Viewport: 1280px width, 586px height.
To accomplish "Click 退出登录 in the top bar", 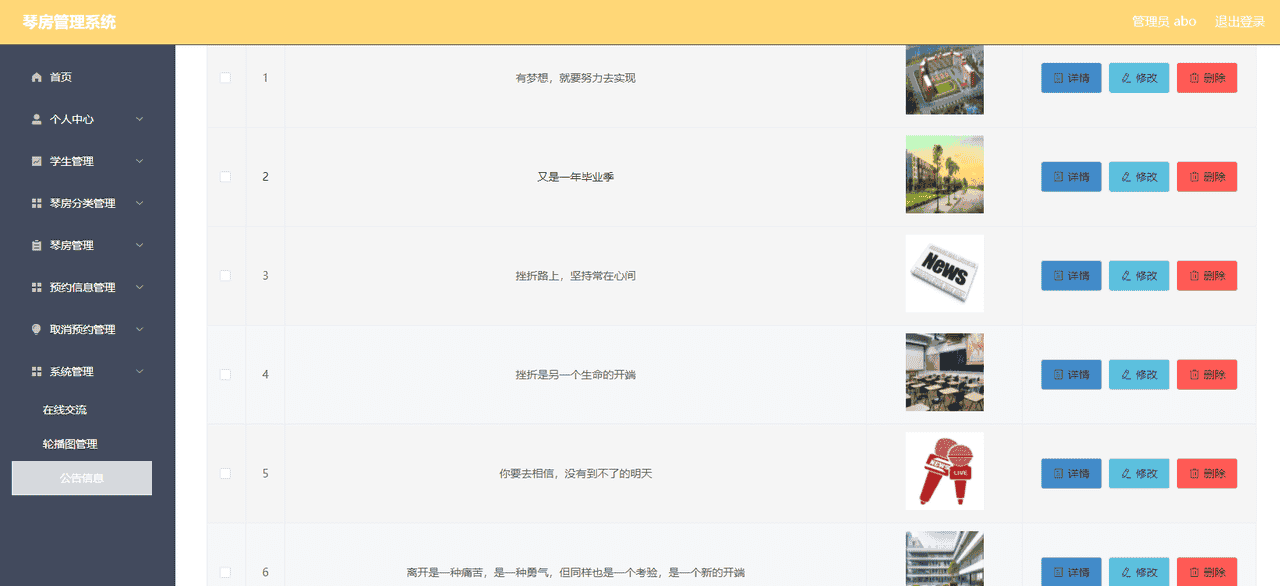I will click(1240, 19).
